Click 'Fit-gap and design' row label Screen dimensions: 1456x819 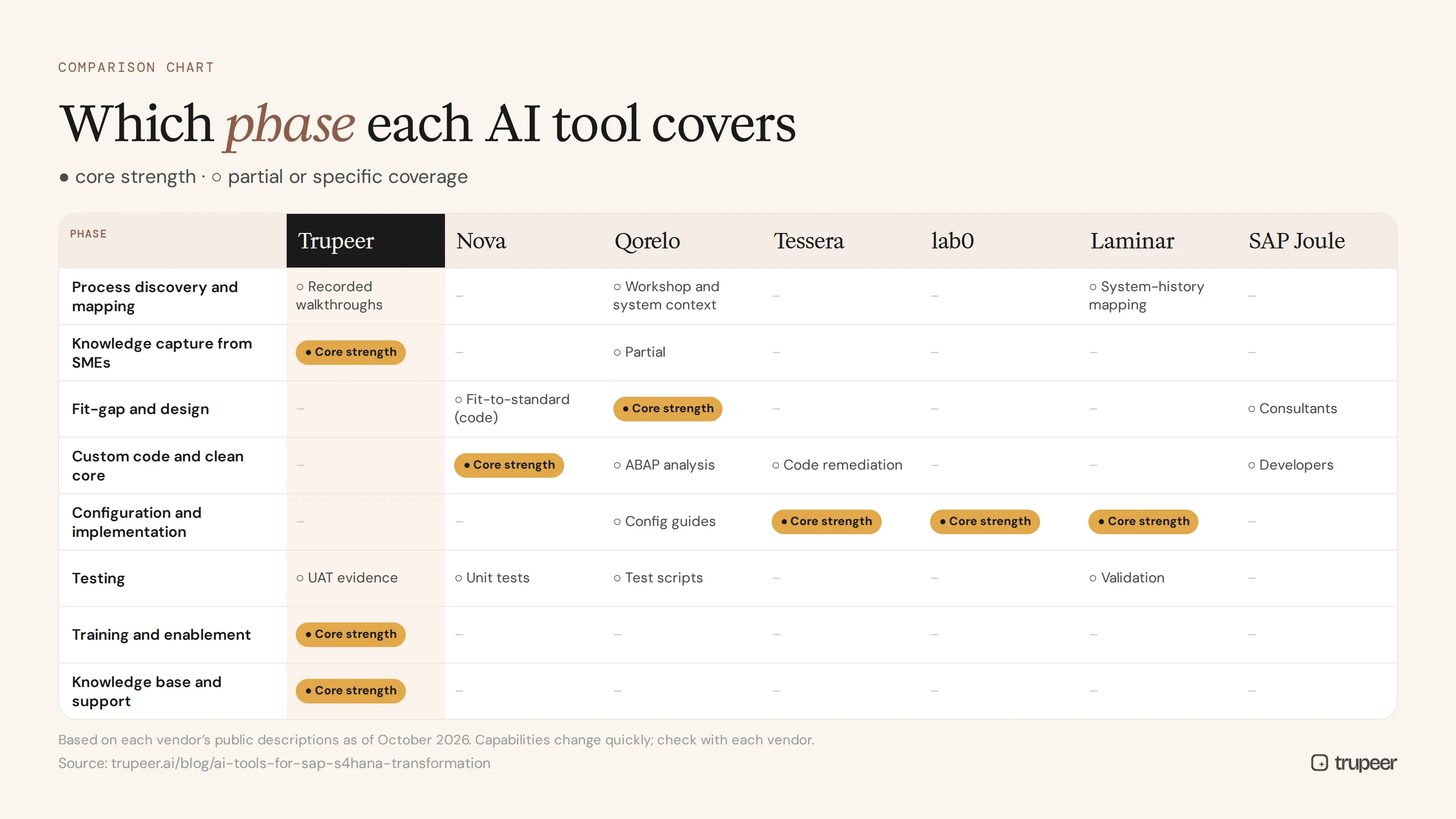click(x=140, y=409)
